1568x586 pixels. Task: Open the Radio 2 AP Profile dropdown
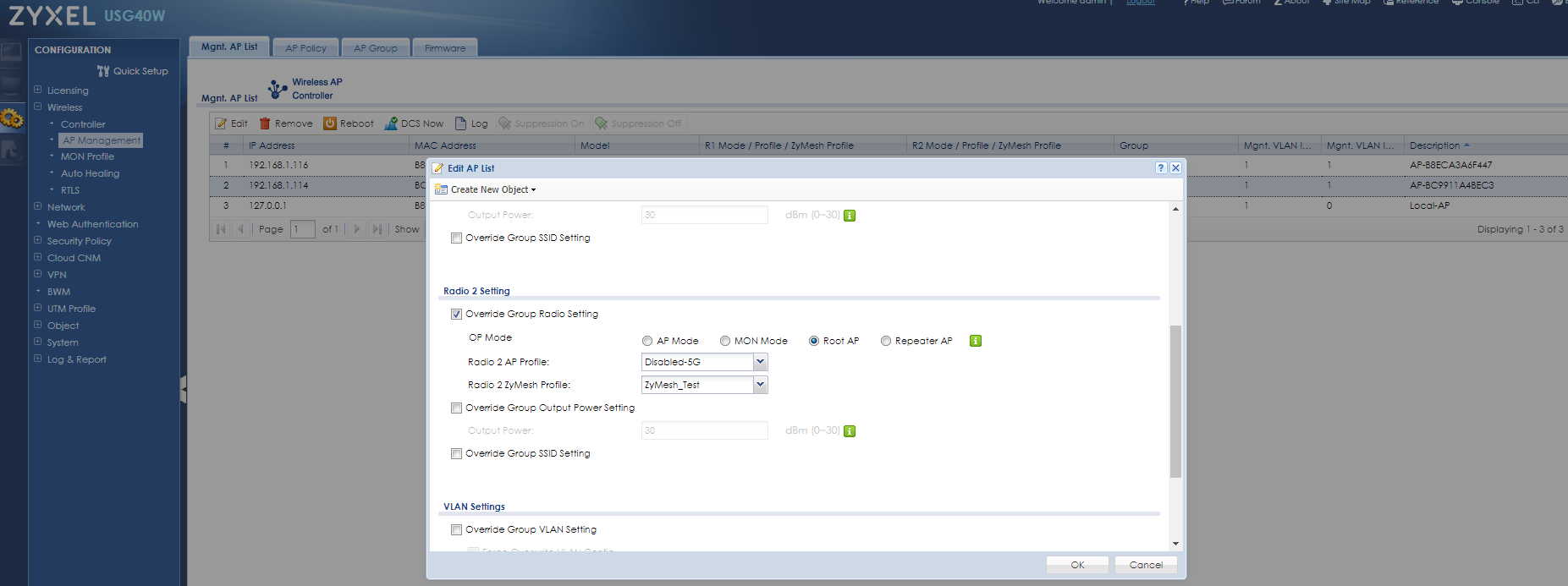(x=760, y=362)
